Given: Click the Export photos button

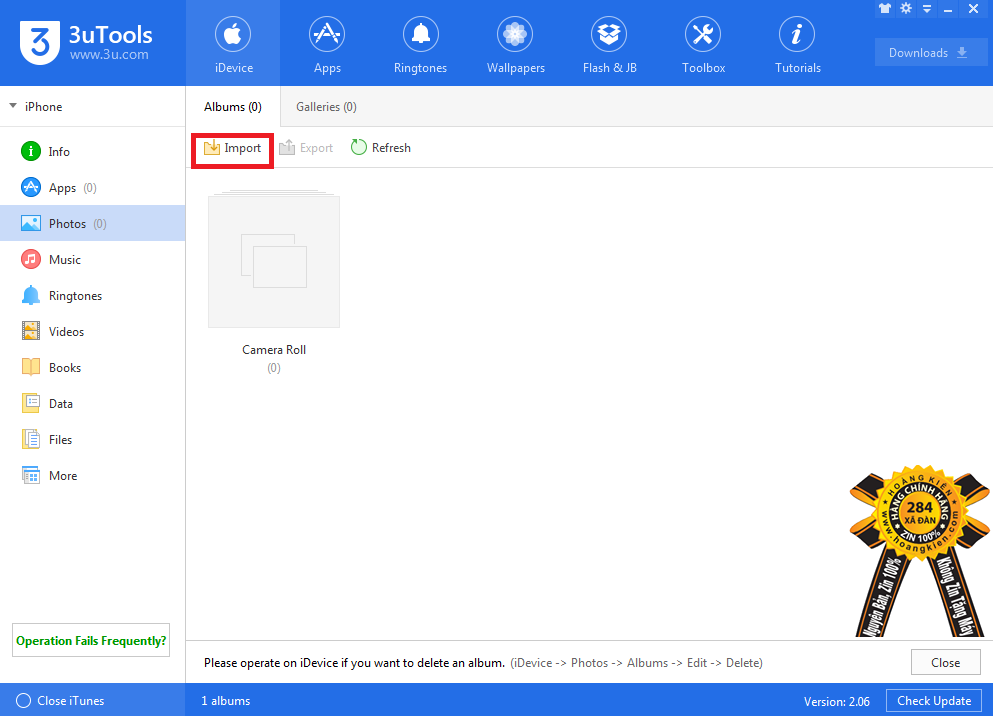Looking at the screenshot, I should (306, 148).
